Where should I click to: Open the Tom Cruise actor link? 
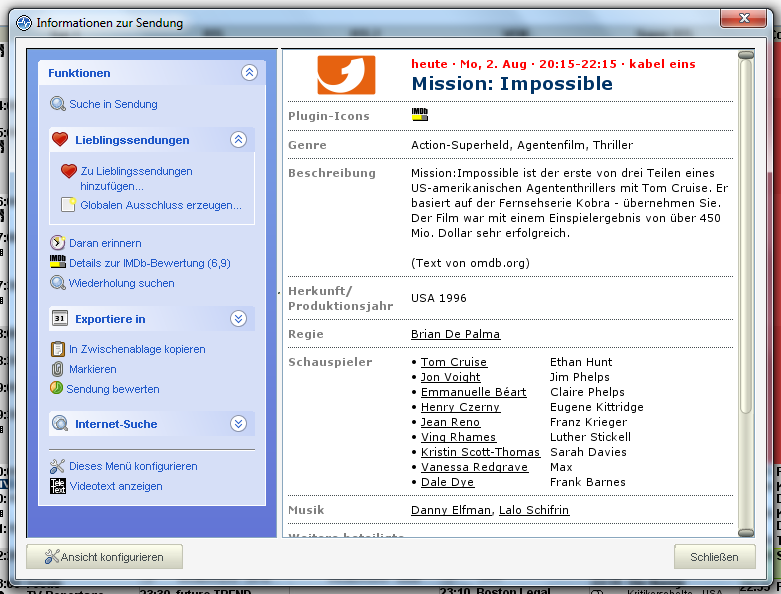pos(453,362)
